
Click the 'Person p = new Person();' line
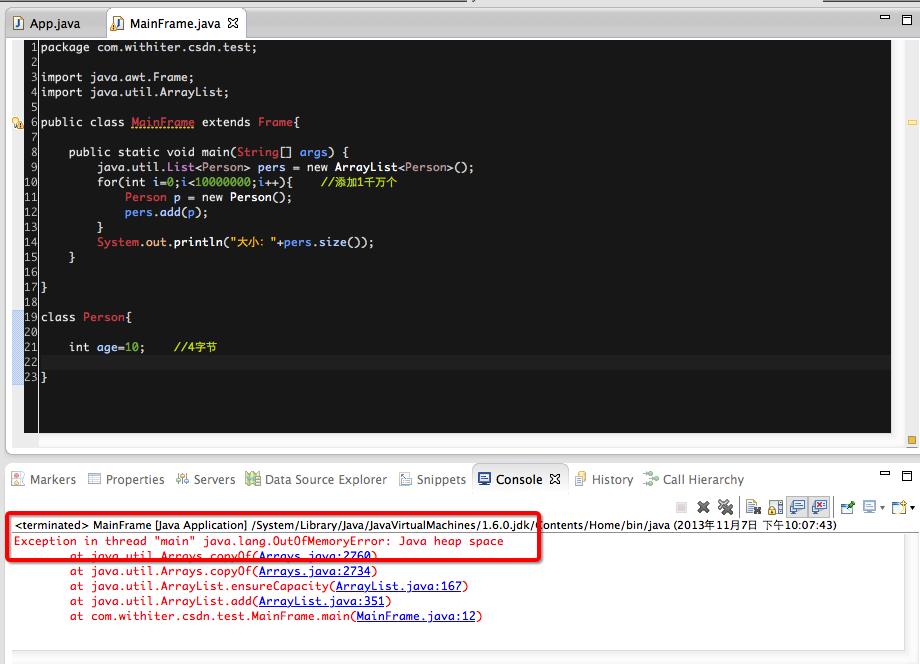208,198
